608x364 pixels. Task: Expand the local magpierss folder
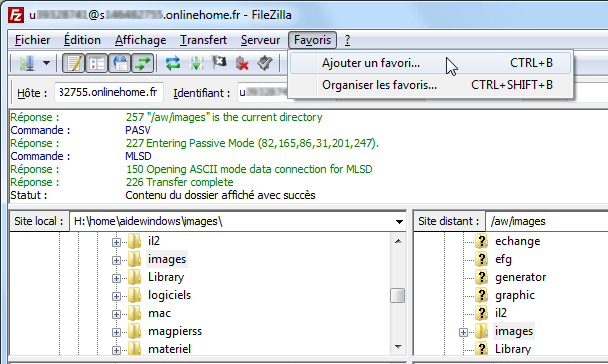(x=116, y=332)
